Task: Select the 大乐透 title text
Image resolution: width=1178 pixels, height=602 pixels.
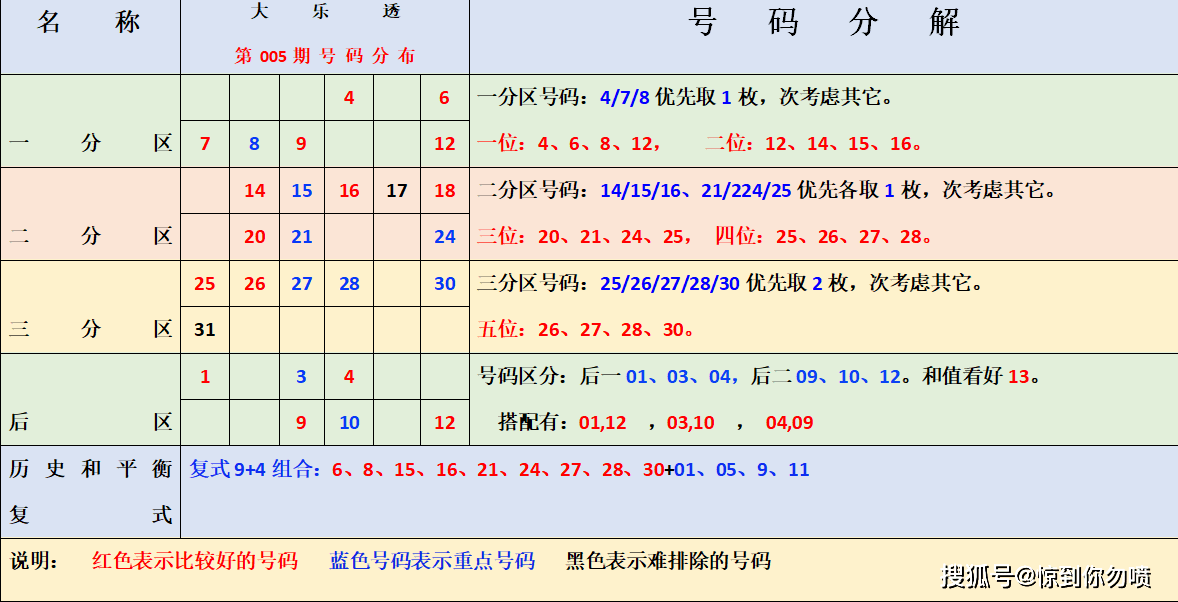Action: coord(325,11)
